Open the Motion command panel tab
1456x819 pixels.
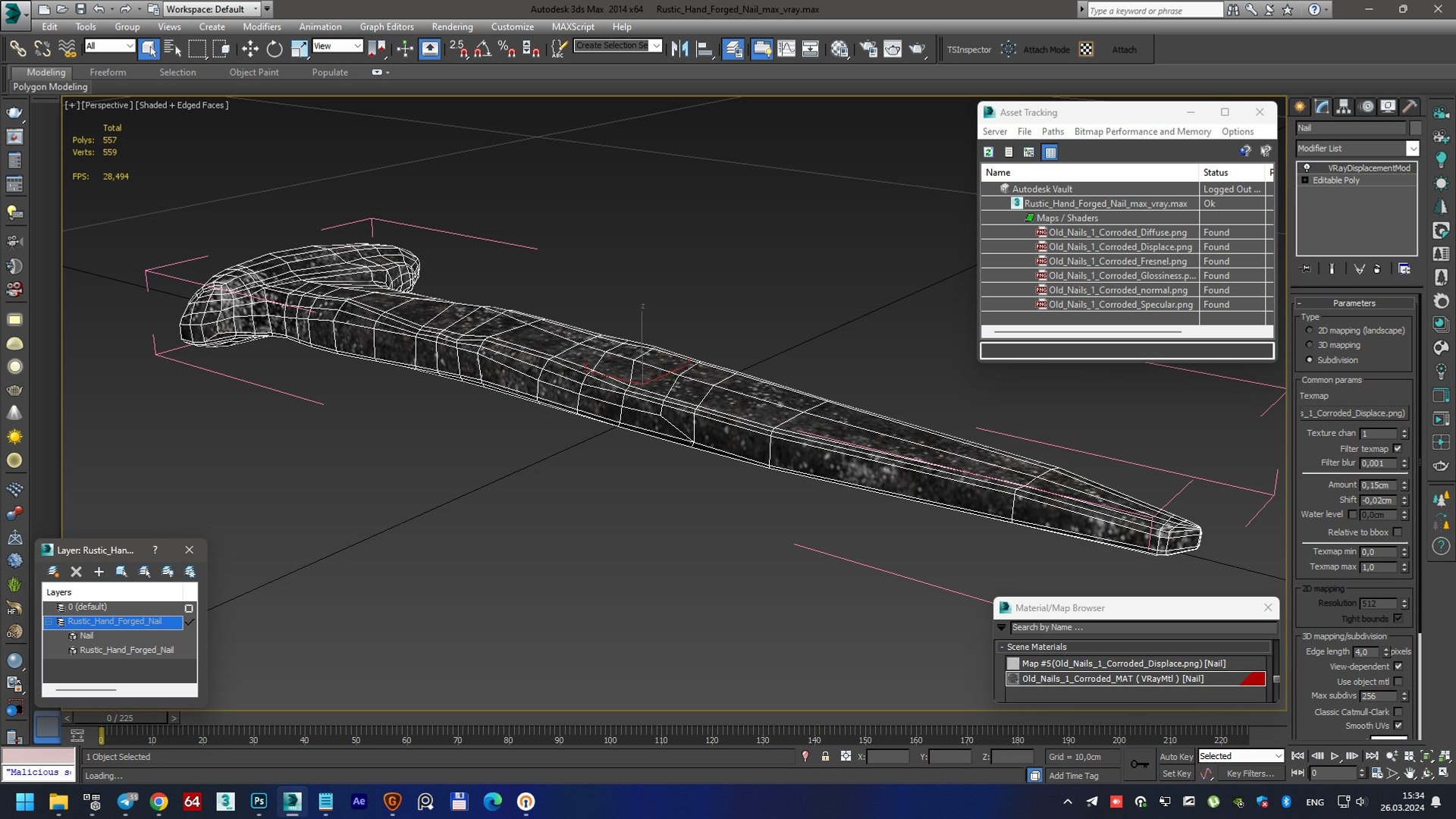point(1367,107)
